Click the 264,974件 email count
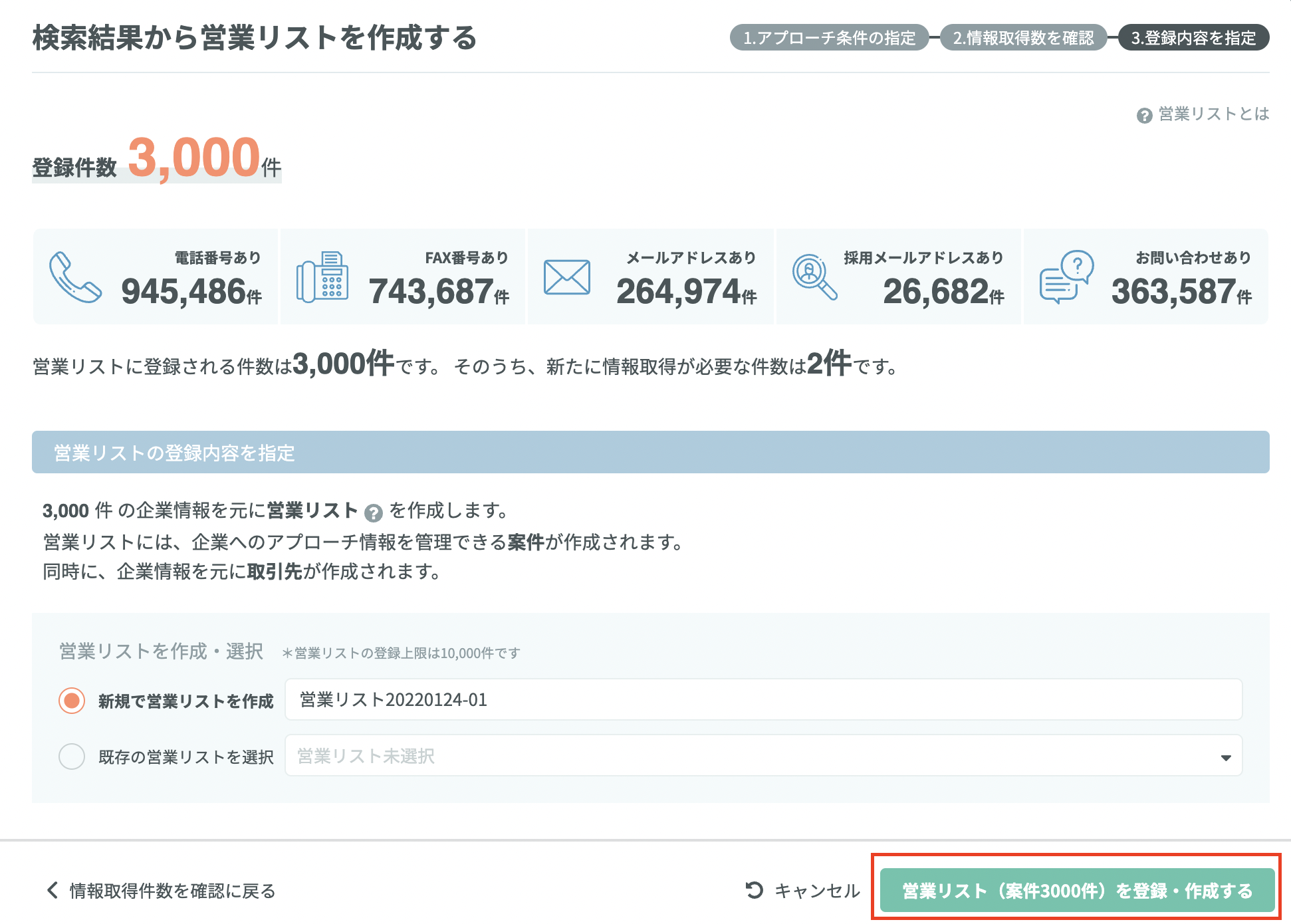This screenshot has width=1291, height=924. click(x=686, y=291)
